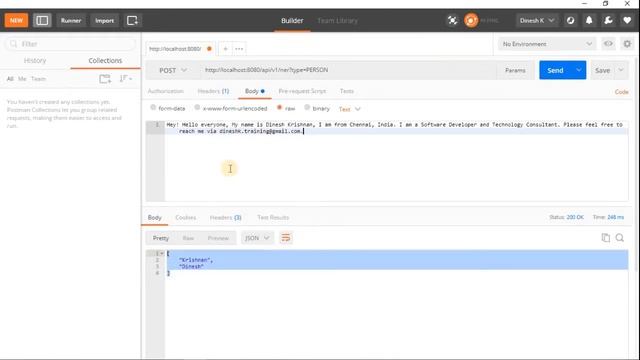This screenshot has height=360, width=640.
Task: Open collection sort options
Action: pos(126,78)
